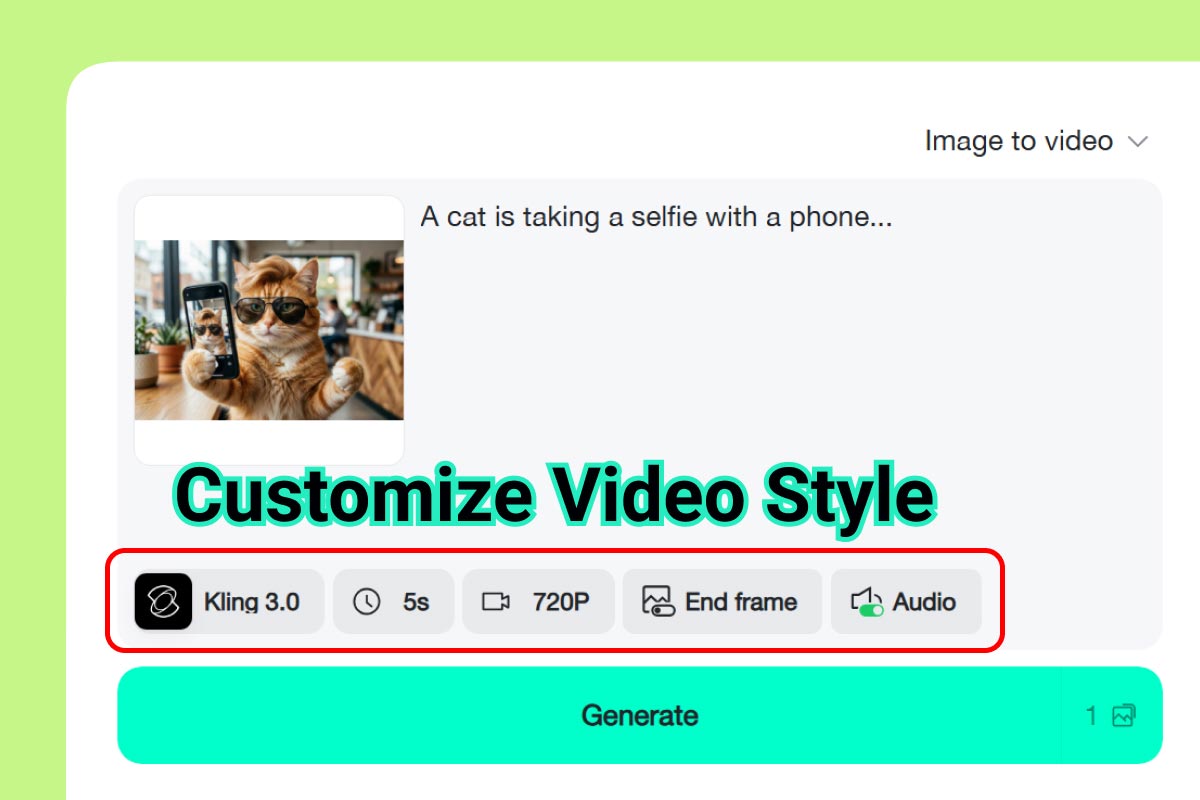Click the Customize Video Style heading
Screen dimensions: 1200x800
[555, 497]
